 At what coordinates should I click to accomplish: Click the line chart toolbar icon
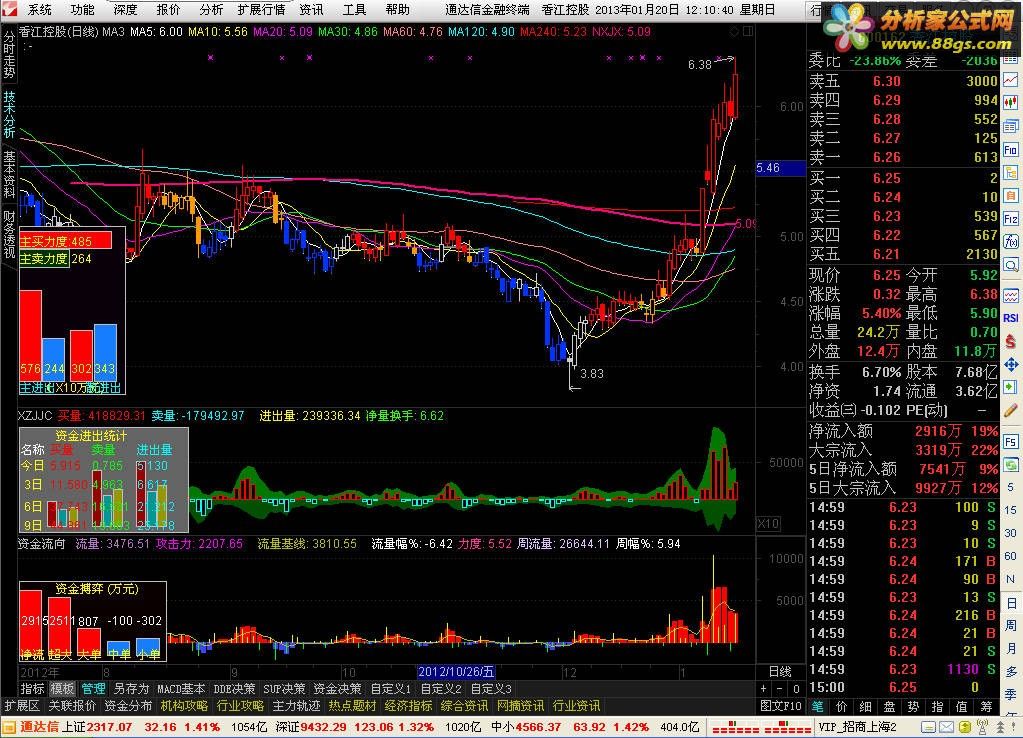point(1011,80)
